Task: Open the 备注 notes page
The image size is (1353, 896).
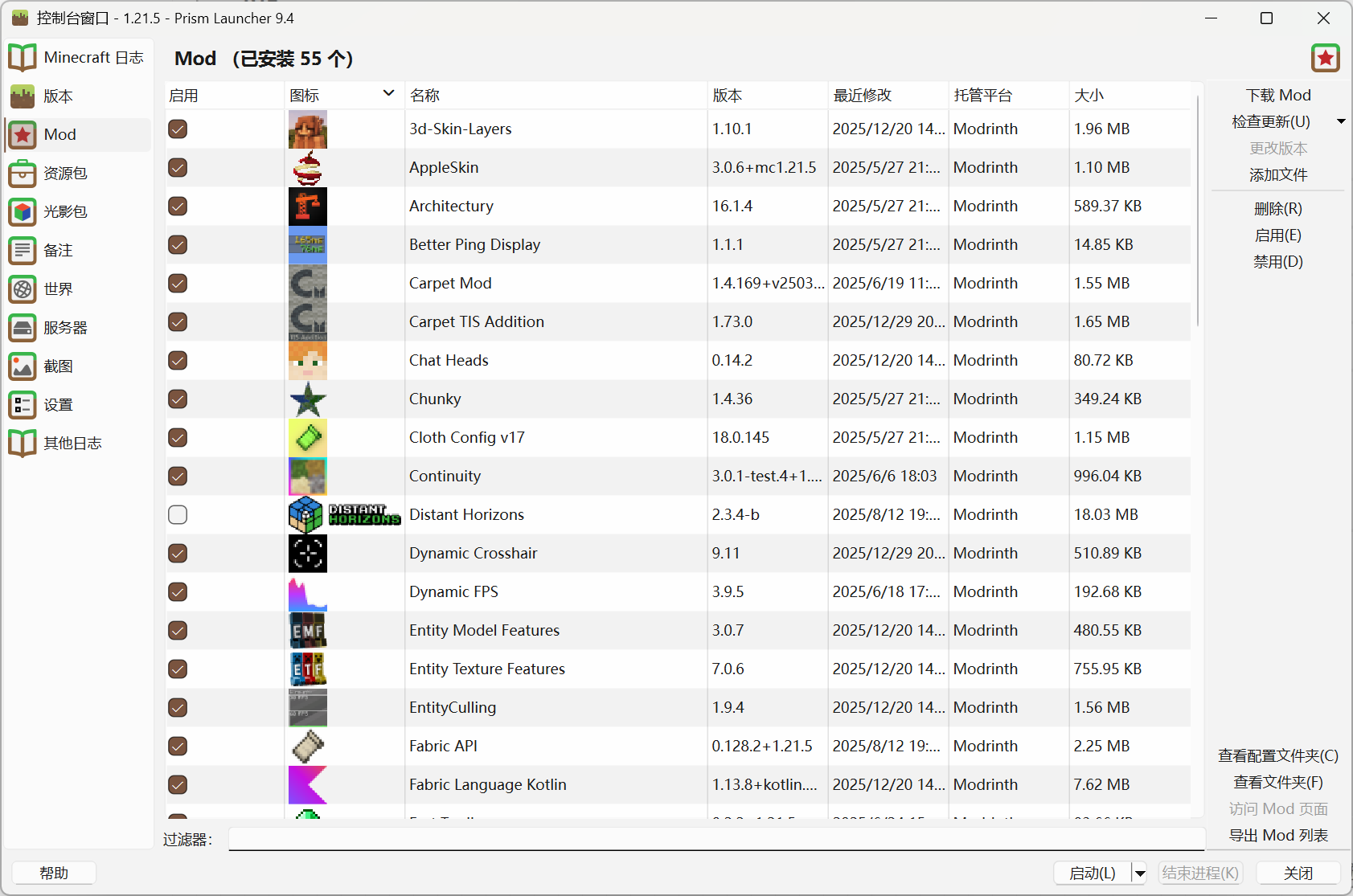Action: click(x=77, y=251)
